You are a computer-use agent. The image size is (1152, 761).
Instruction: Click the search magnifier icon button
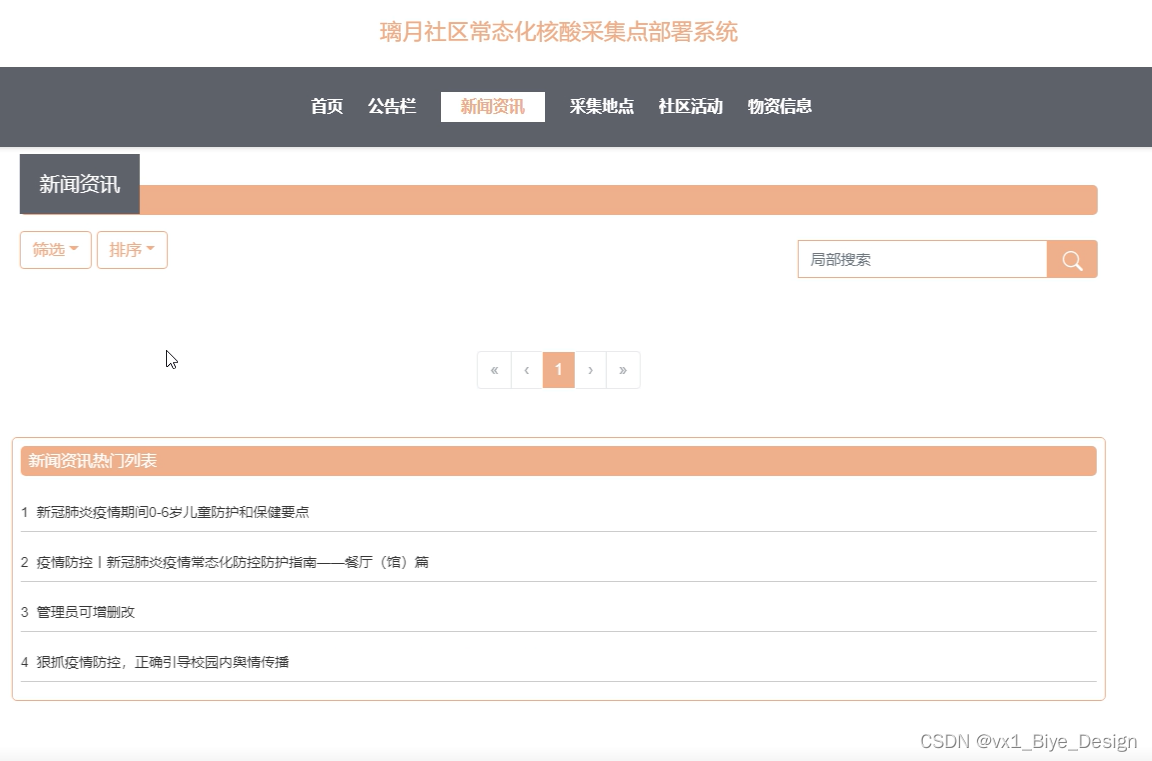coord(1072,259)
